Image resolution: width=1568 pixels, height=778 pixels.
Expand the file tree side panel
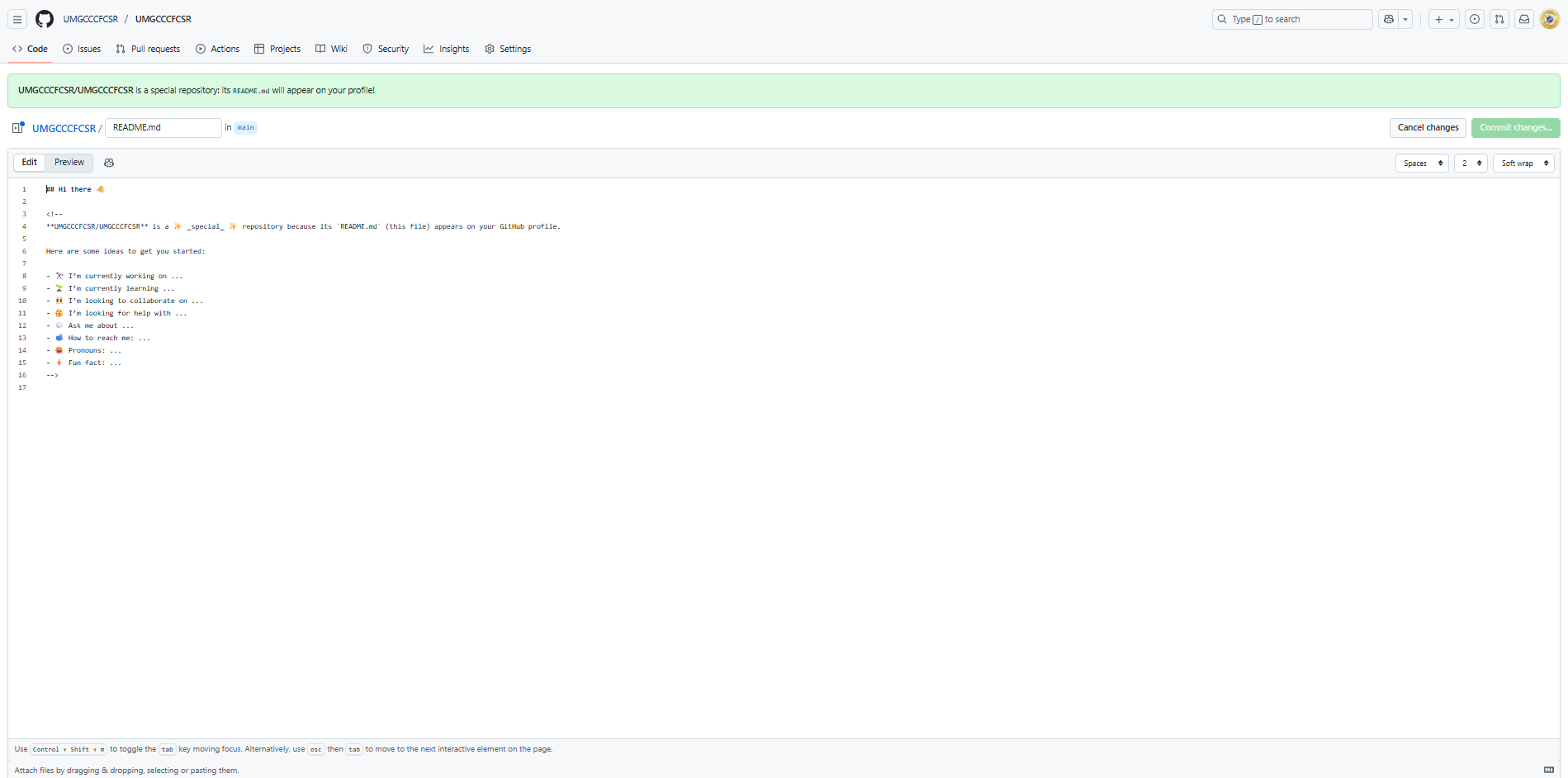click(18, 128)
